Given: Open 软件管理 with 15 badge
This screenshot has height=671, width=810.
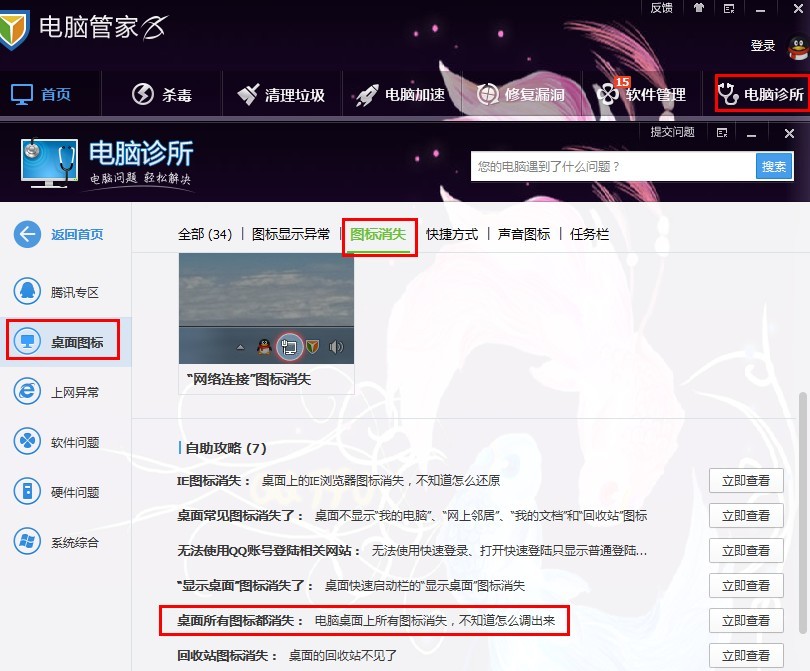Looking at the screenshot, I should point(641,94).
